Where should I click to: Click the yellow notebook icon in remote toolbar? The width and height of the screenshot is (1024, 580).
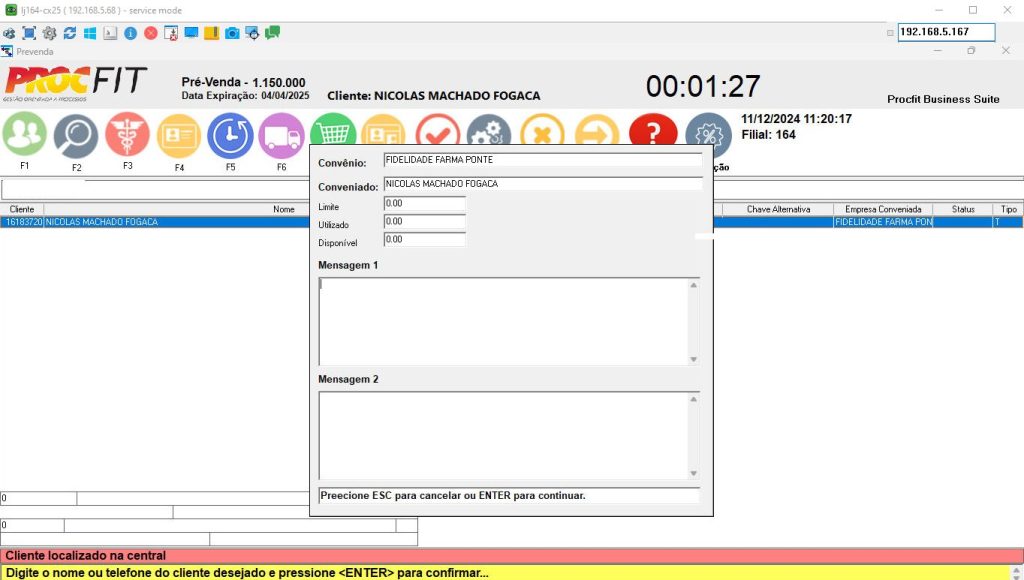click(x=212, y=33)
